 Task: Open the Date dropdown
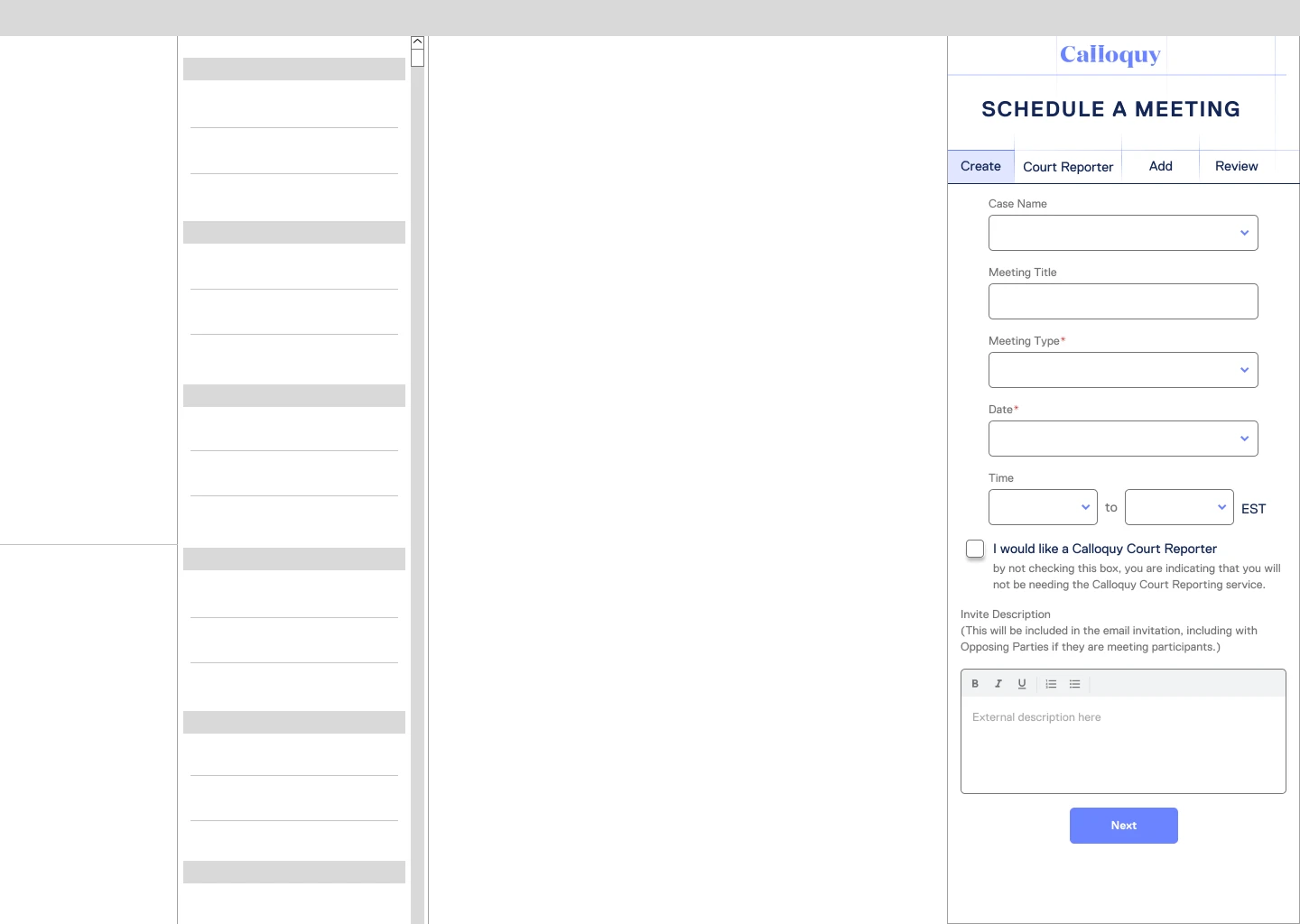point(1123,439)
